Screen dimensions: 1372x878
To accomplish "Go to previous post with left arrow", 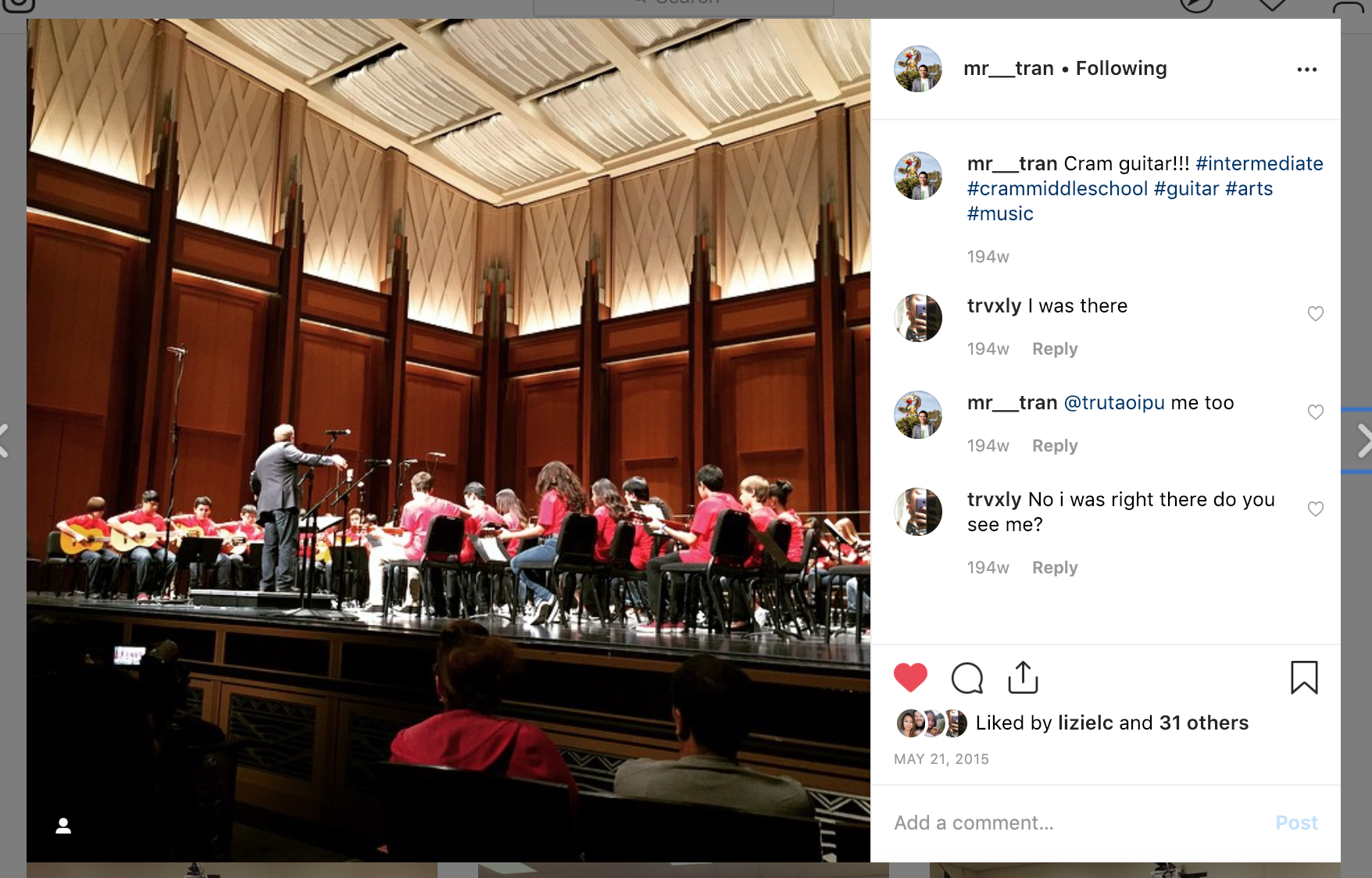I will click(4, 441).
